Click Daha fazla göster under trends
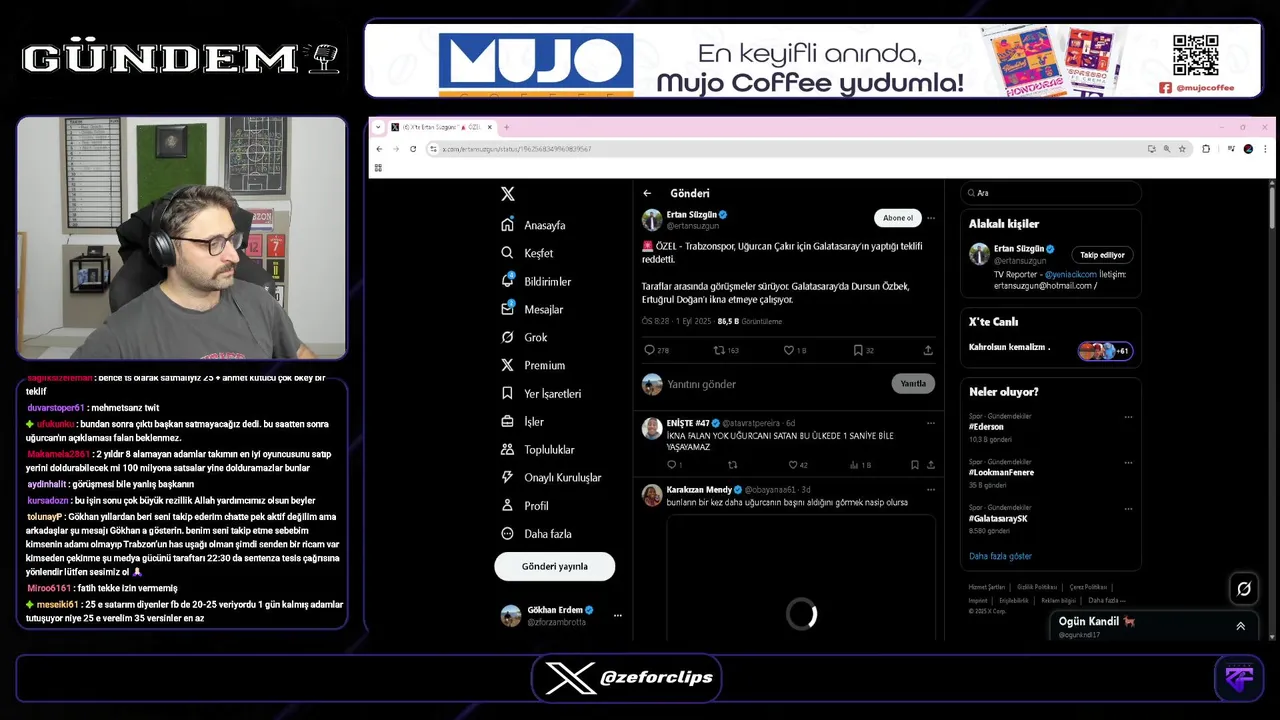This screenshot has height=720, width=1280. click(1000, 556)
